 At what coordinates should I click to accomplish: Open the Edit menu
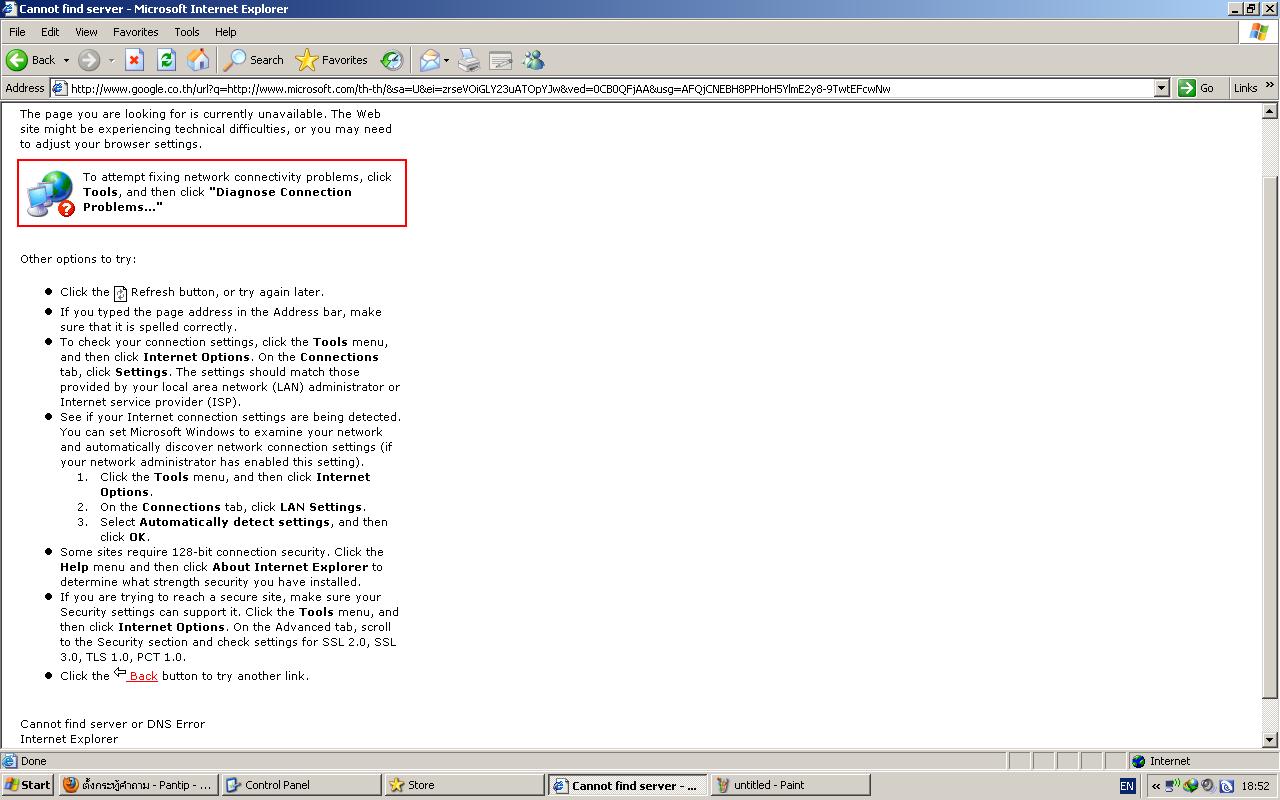(50, 32)
